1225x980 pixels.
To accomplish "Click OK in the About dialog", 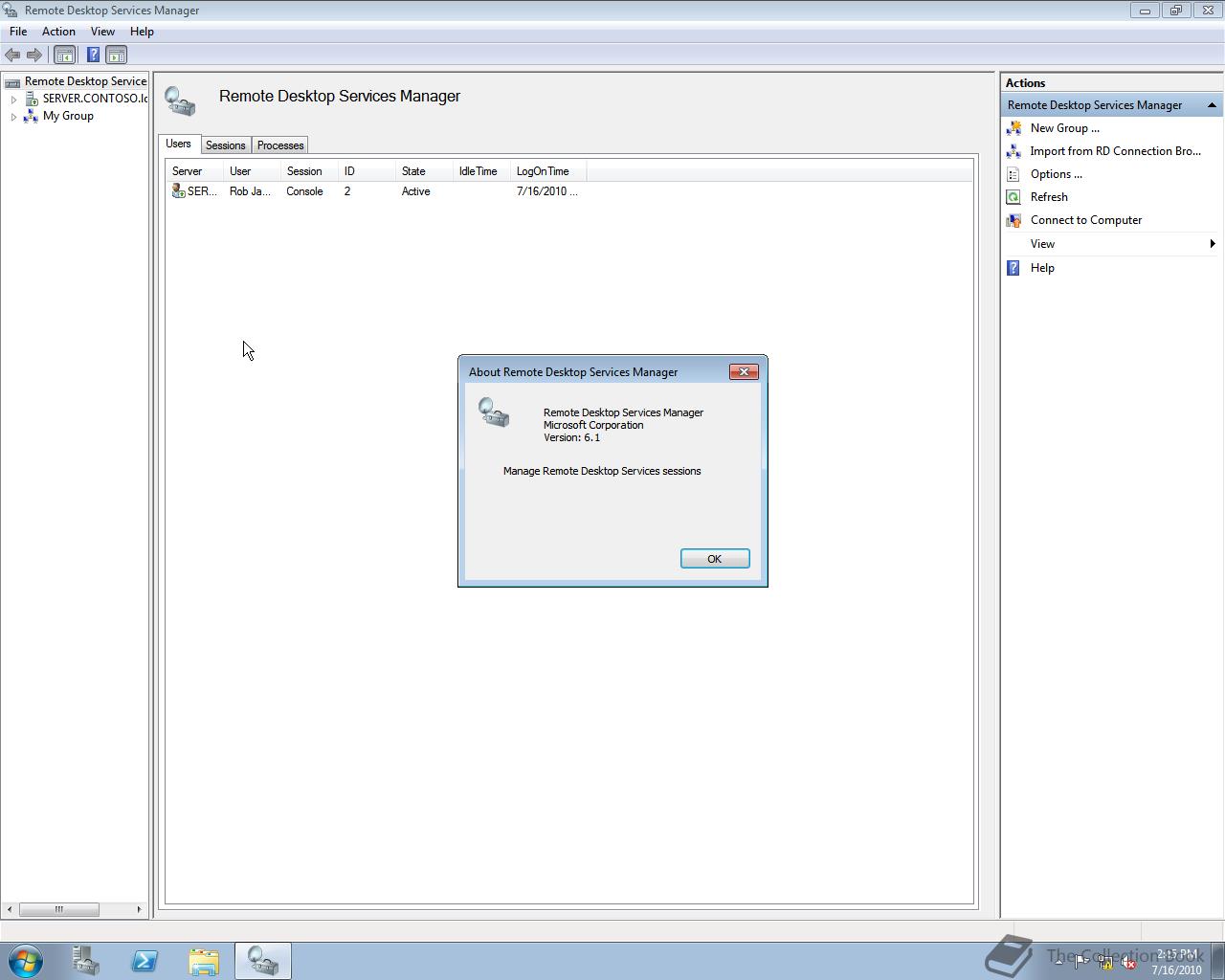I will tap(715, 559).
